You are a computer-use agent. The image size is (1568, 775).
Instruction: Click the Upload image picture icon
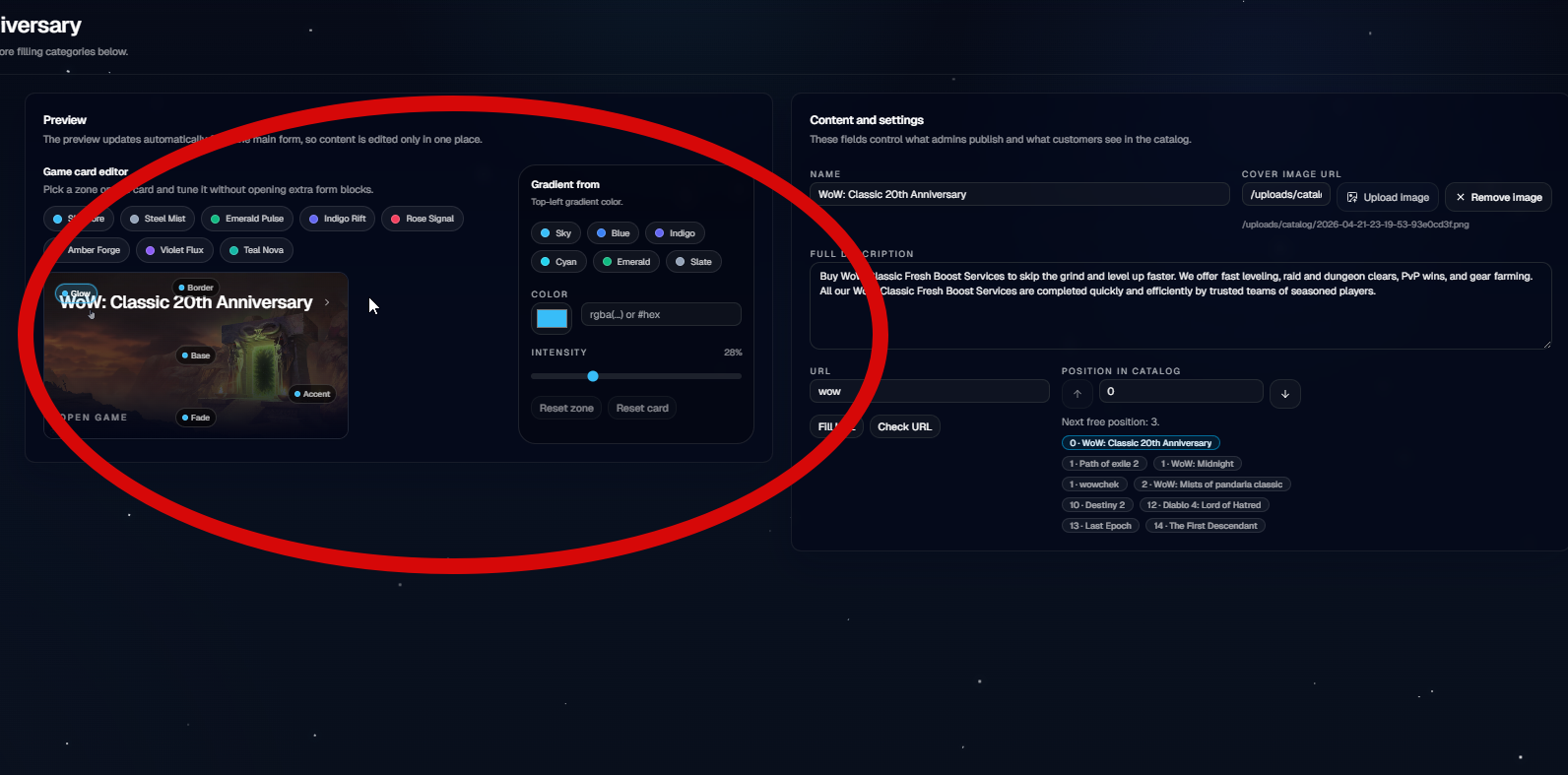(1352, 197)
